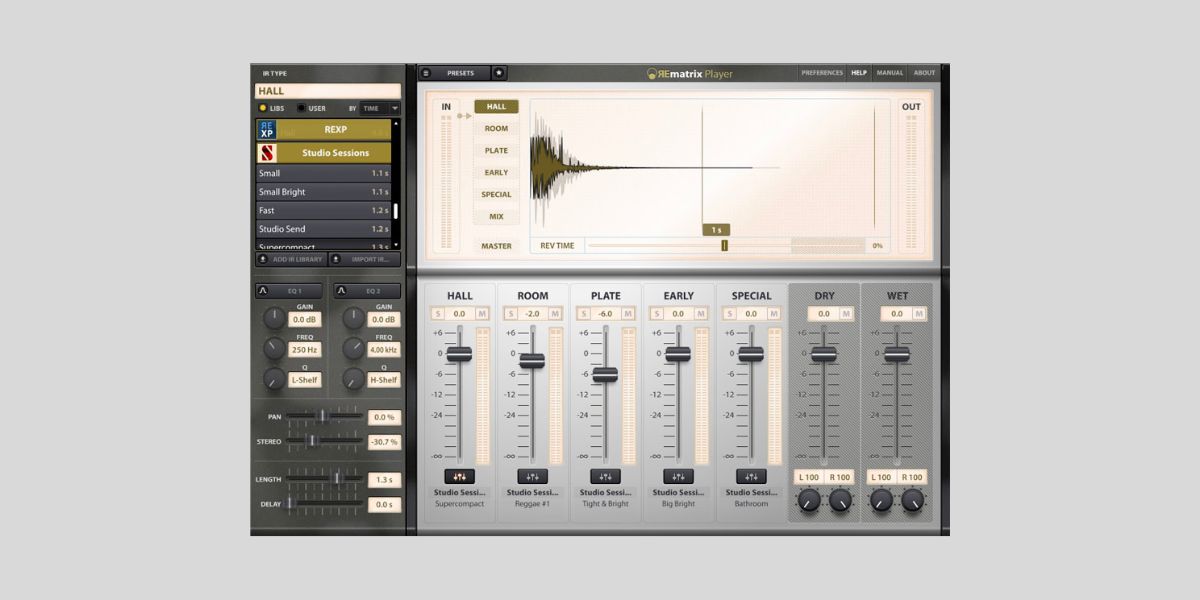
Task: Open the Early channel EQ settings icon
Action: [678, 477]
